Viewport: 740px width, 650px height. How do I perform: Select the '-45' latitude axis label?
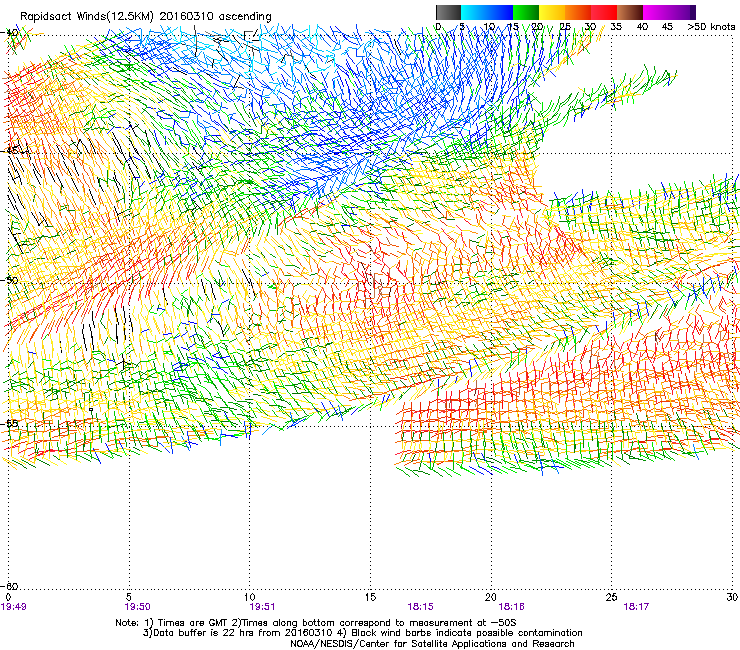click(10, 151)
